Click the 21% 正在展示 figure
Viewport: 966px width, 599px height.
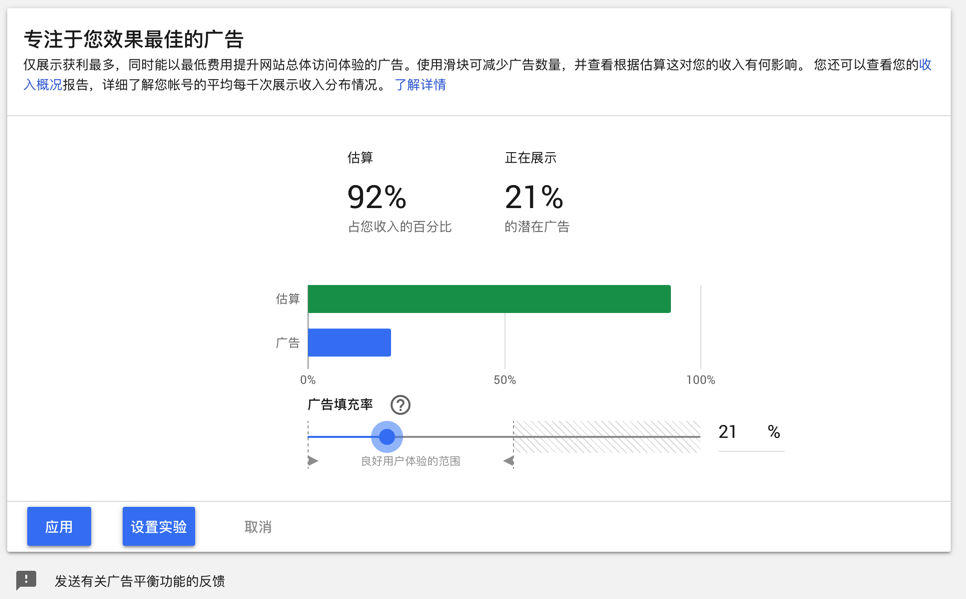(x=534, y=197)
